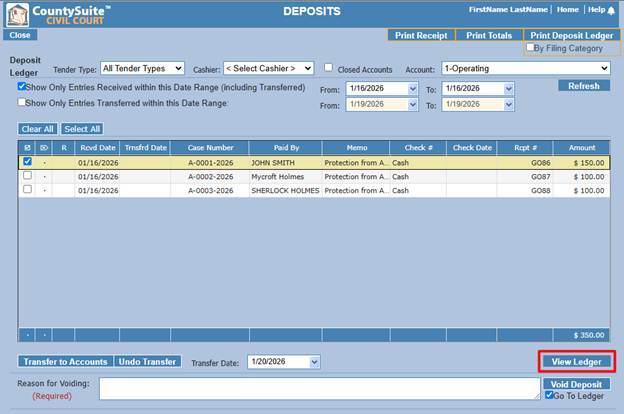The width and height of the screenshot is (624, 414).
Task: Click into the Reason for Voiding text field
Action: 320,389
